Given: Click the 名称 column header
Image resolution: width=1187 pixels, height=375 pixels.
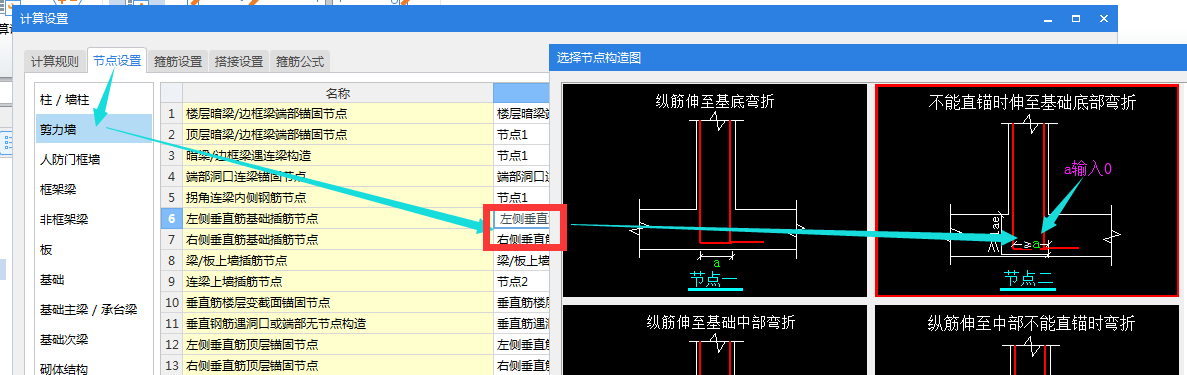Looking at the screenshot, I should click(338, 93).
